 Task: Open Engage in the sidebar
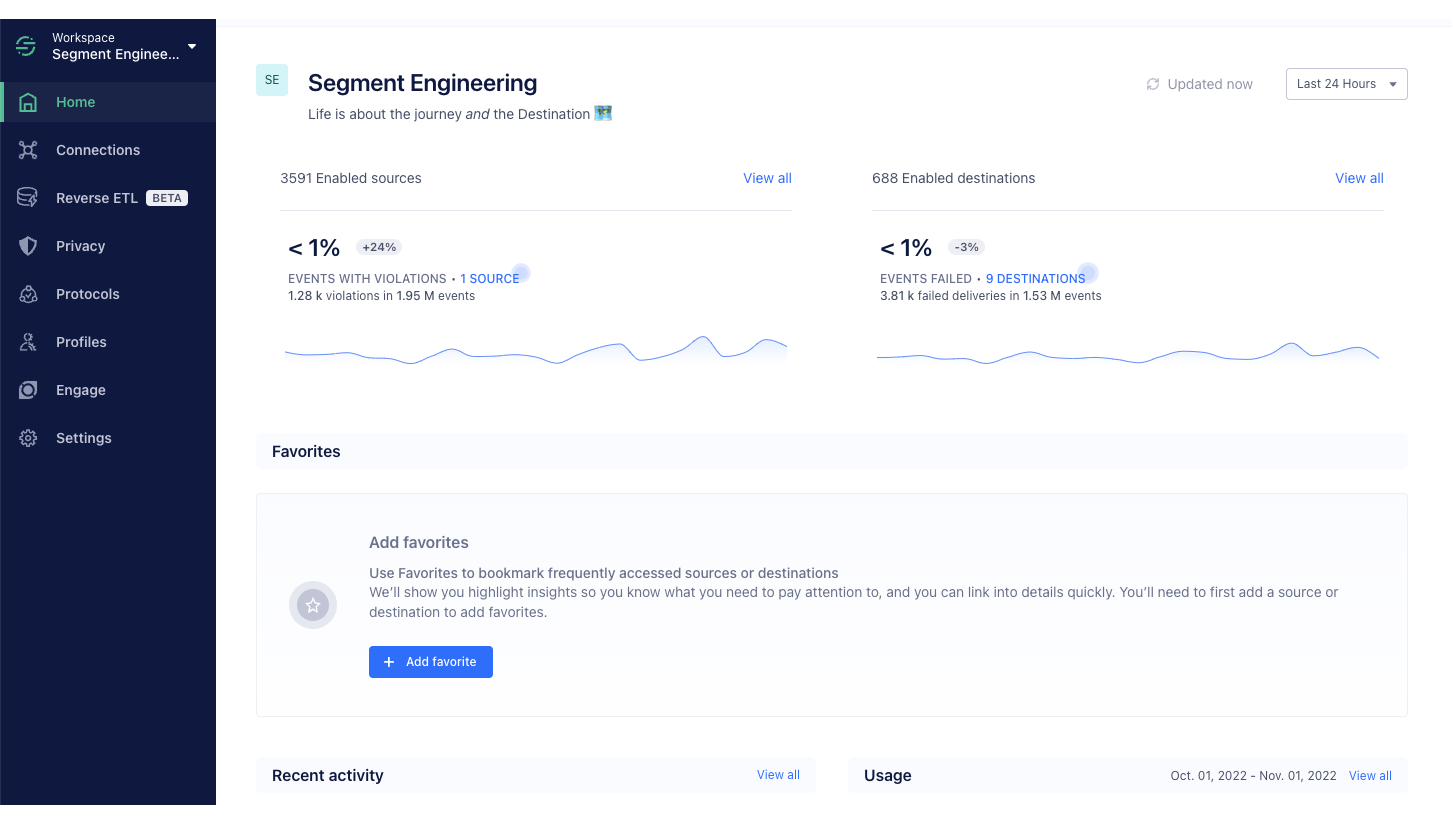pos(108,390)
